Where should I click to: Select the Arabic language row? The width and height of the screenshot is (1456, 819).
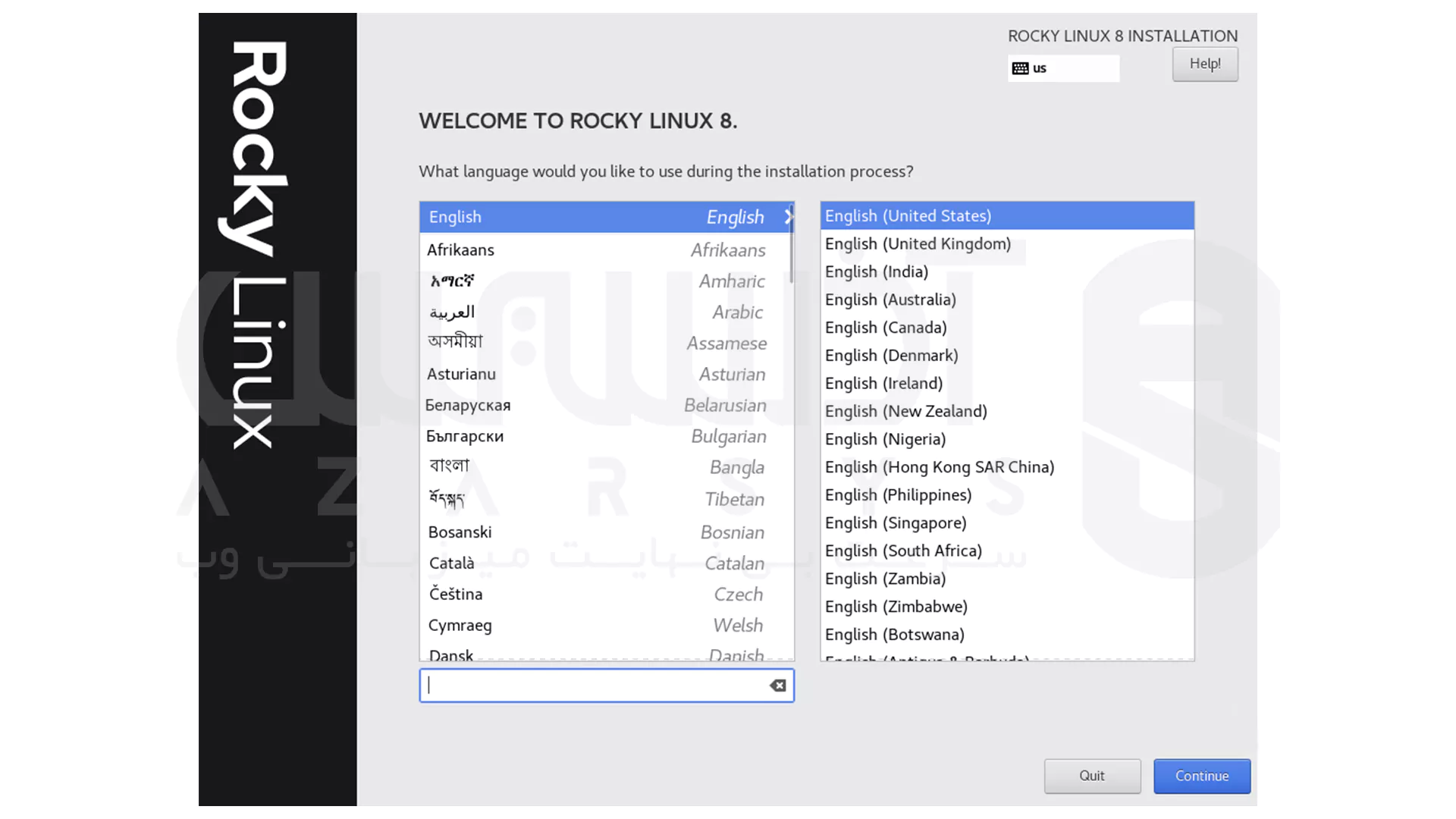605,312
